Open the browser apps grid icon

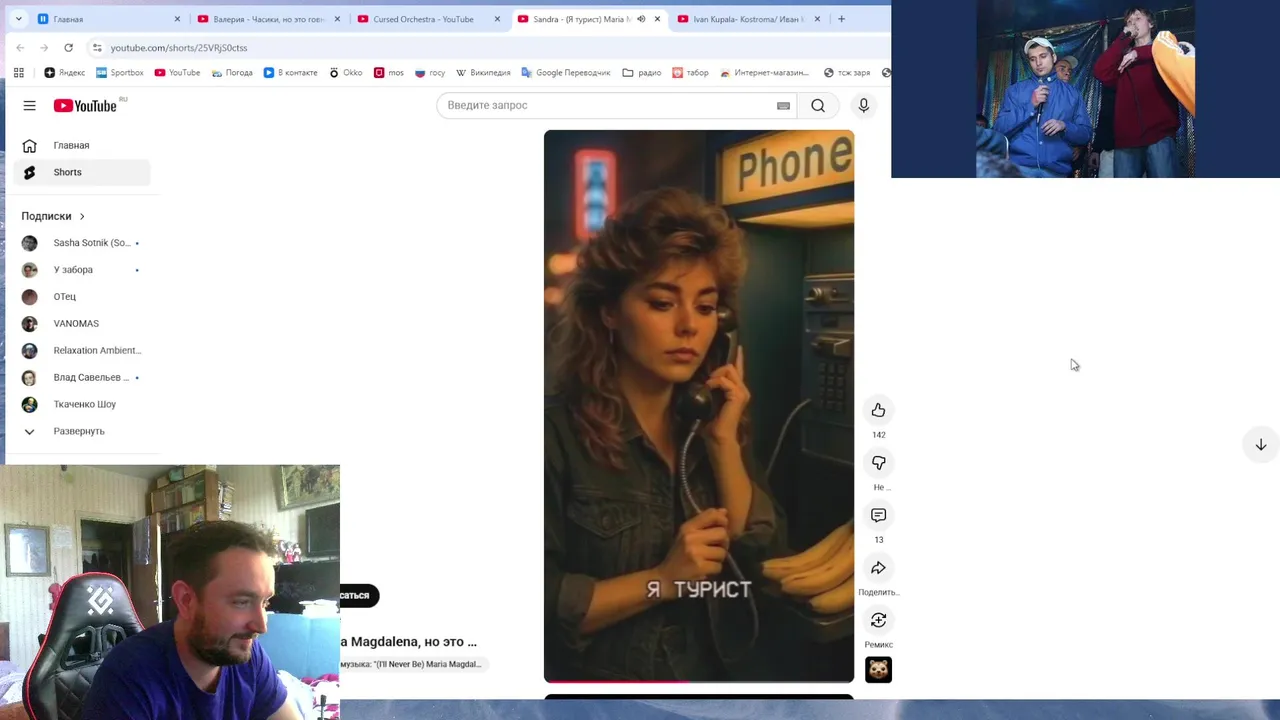click(18, 72)
